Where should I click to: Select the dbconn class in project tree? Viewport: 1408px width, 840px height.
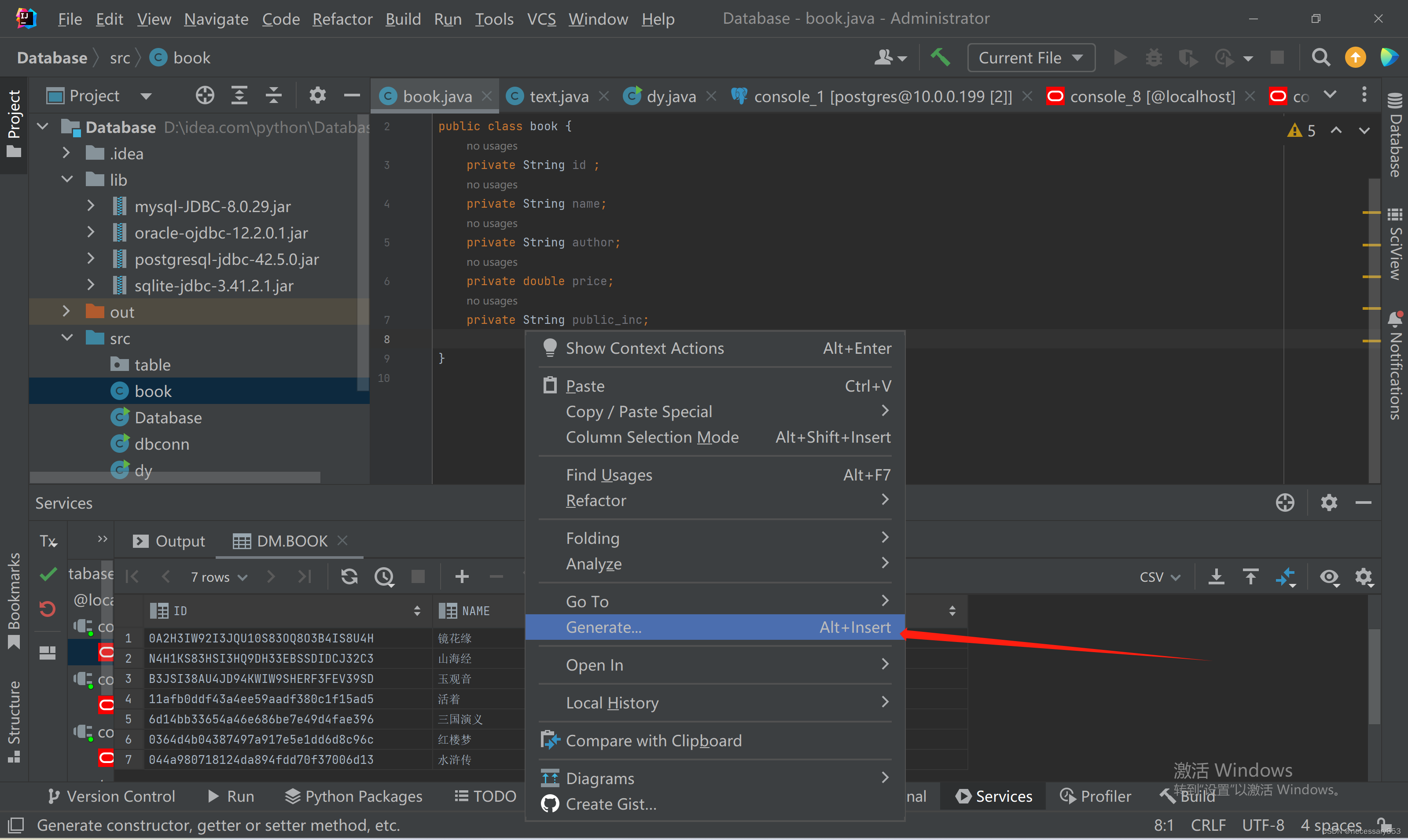coord(162,444)
